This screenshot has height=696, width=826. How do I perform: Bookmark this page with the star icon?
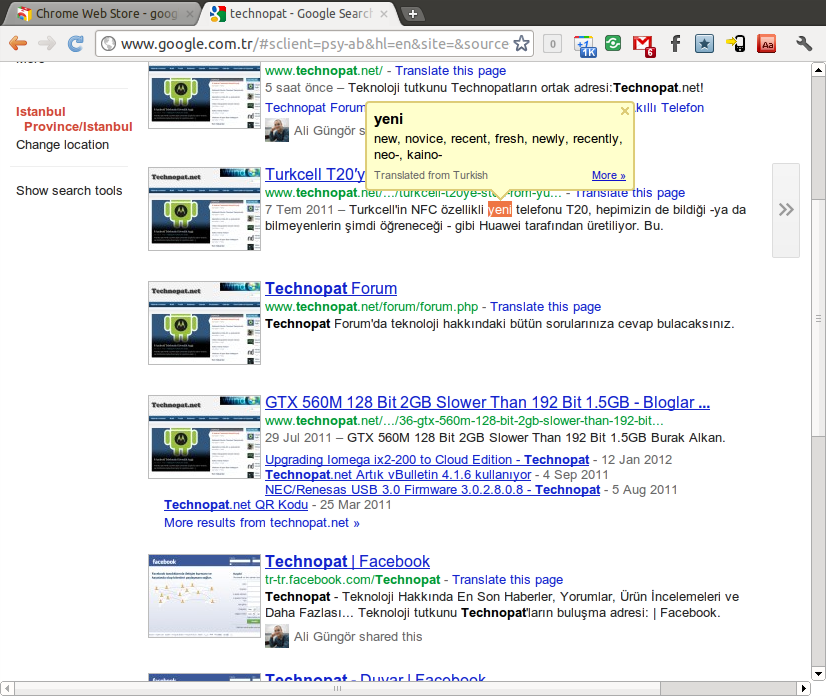pyautogui.click(x=521, y=43)
